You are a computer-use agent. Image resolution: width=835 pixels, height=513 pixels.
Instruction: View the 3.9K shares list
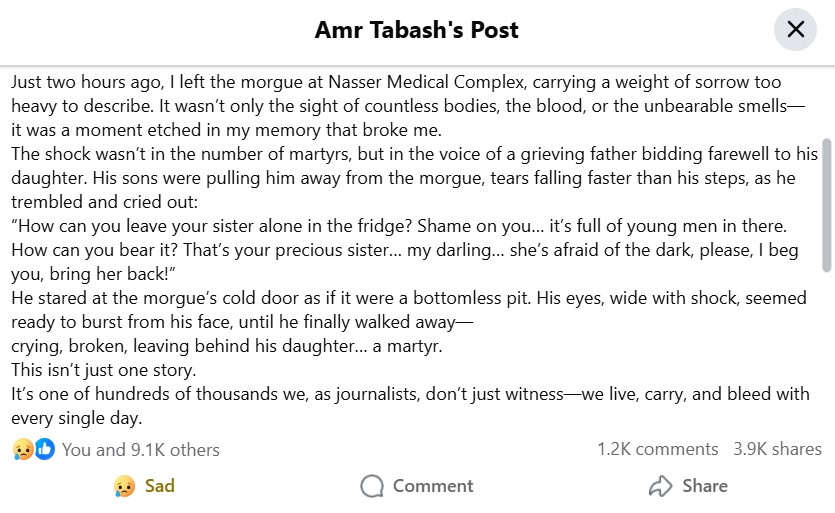click(x=777, y=449)
